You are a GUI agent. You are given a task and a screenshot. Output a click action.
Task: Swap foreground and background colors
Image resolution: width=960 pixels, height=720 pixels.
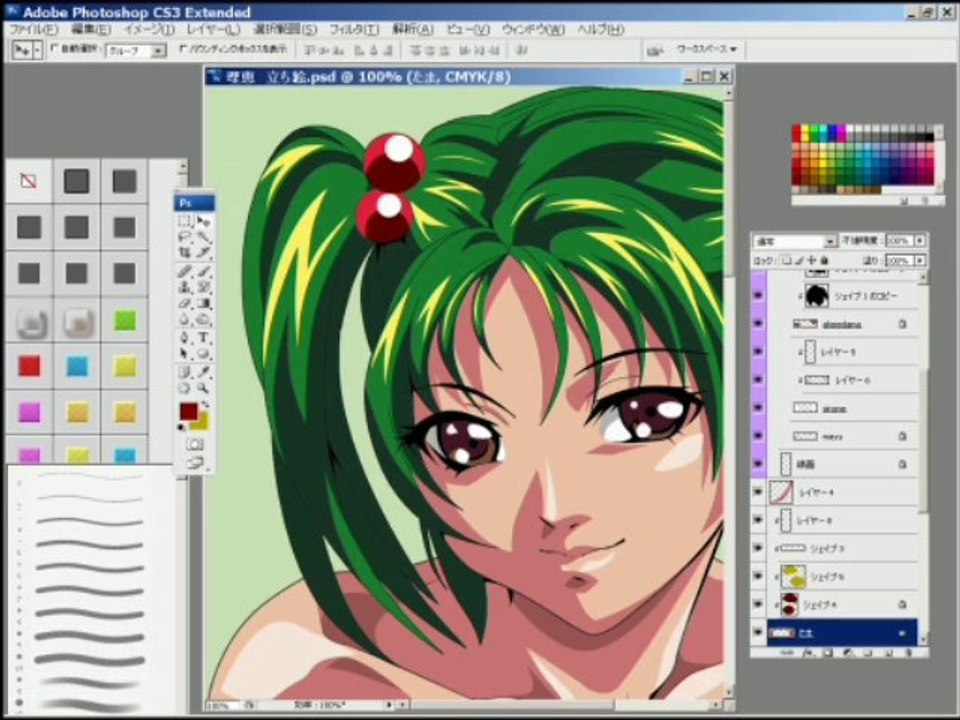click(x=206, y=404)
